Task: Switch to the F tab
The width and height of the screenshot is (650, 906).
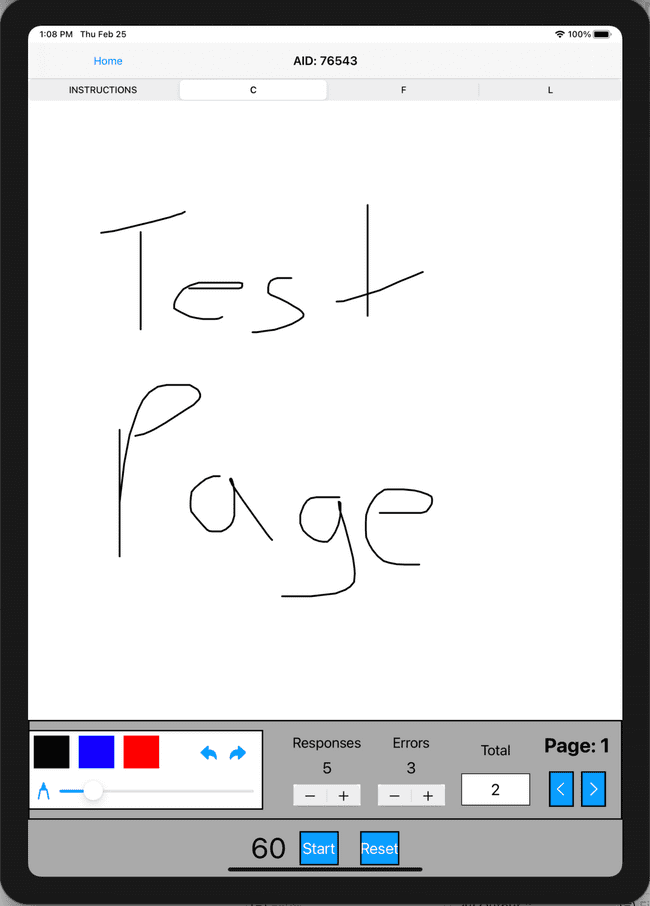Action: (x=403, y=90)
